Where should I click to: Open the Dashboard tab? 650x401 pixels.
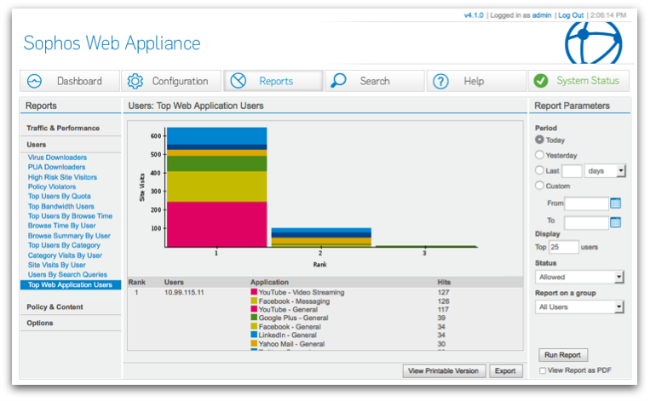pos(70,81)
